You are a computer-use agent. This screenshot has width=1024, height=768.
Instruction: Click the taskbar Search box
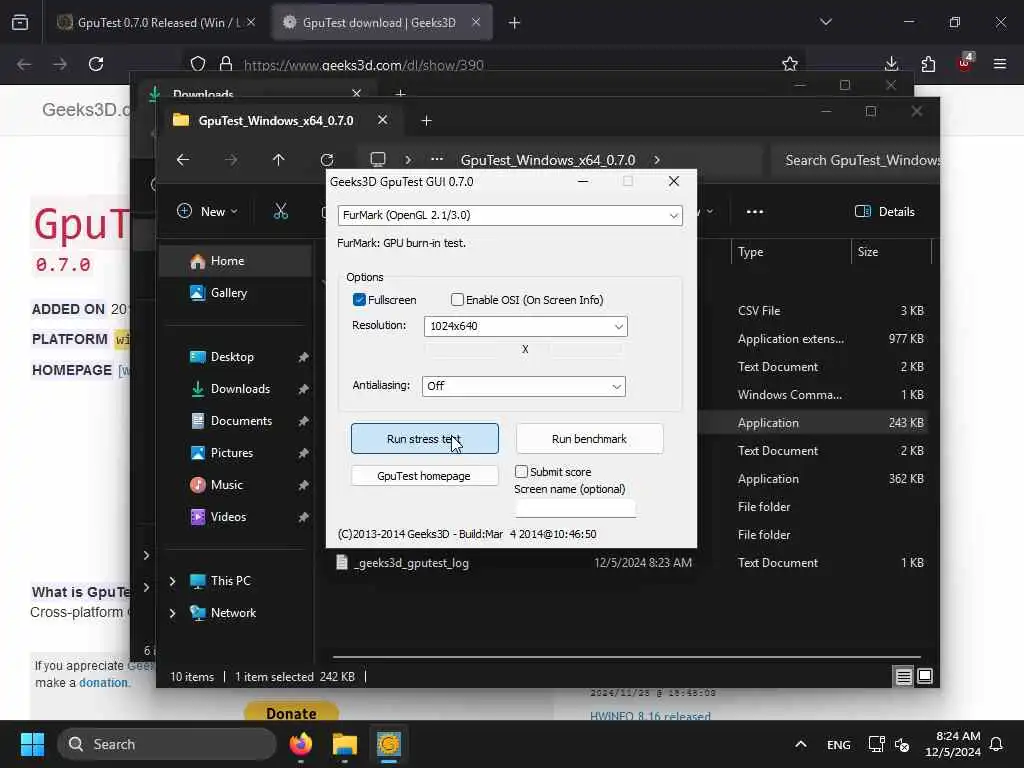tap(167, 744)
